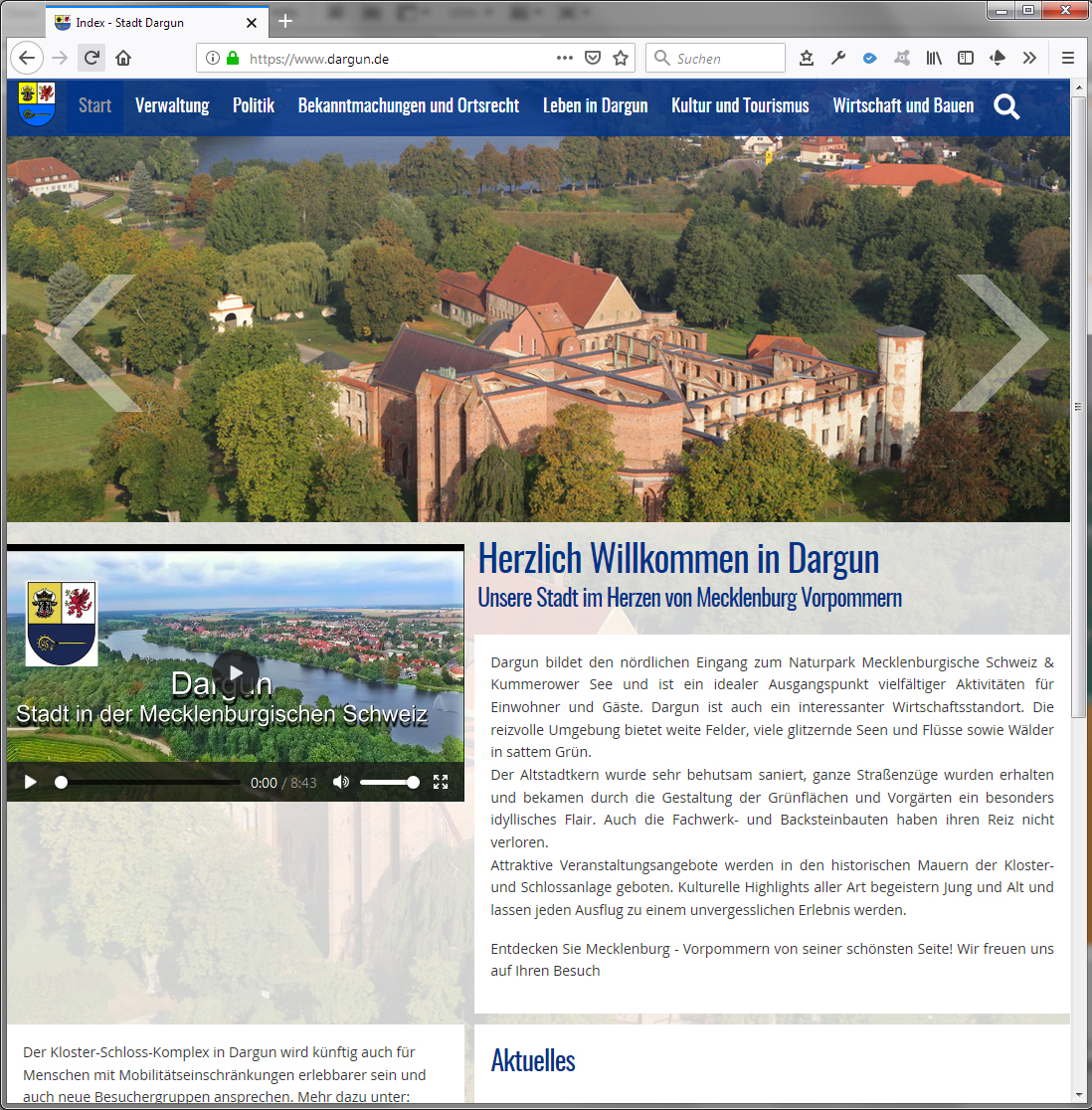Bookmark this page with the star

[x=621, y=58]
